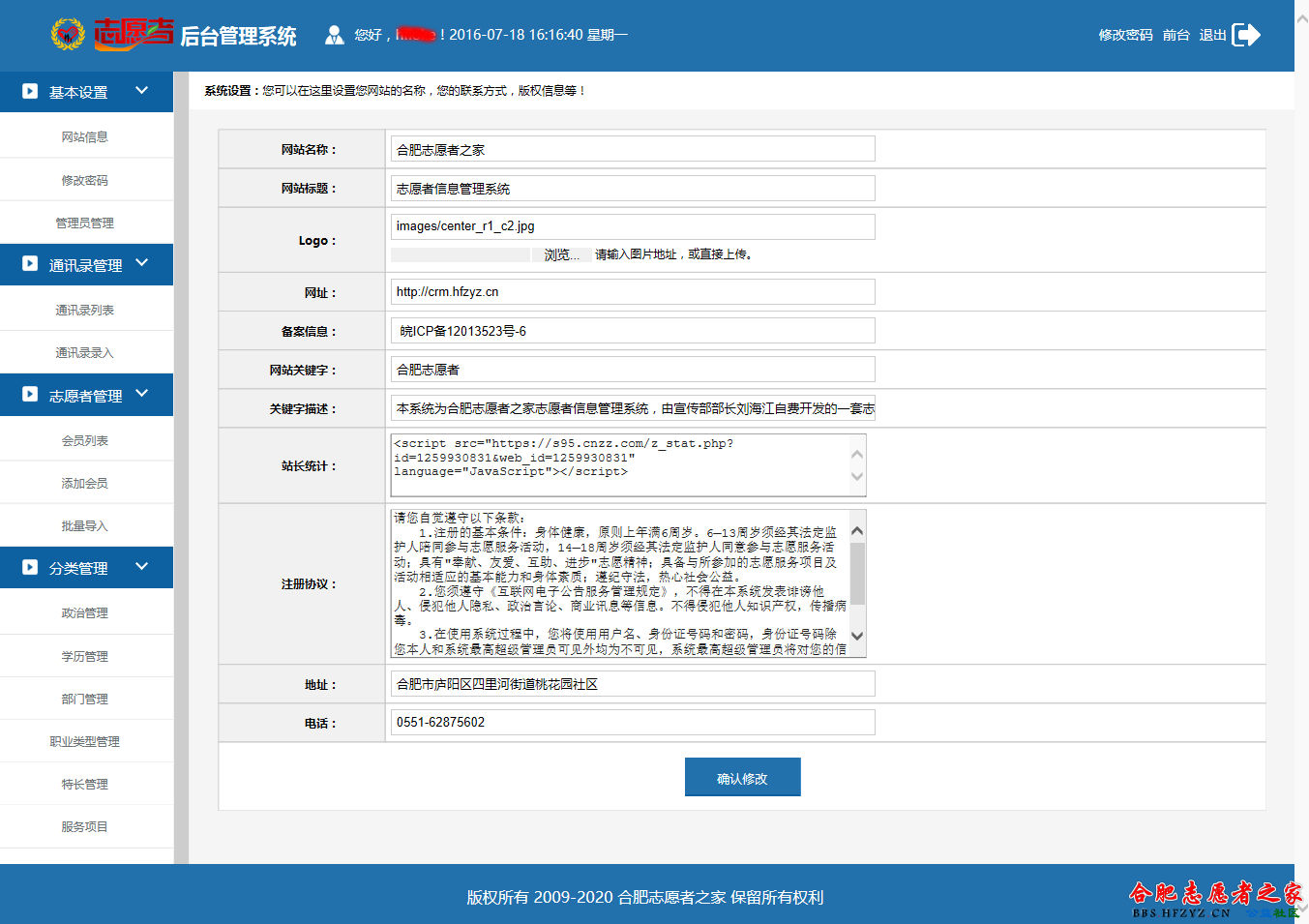Viewport: 1309px width, 924px height.
Task: Click the play icon beside 基本设置
Action: [30, 91]
